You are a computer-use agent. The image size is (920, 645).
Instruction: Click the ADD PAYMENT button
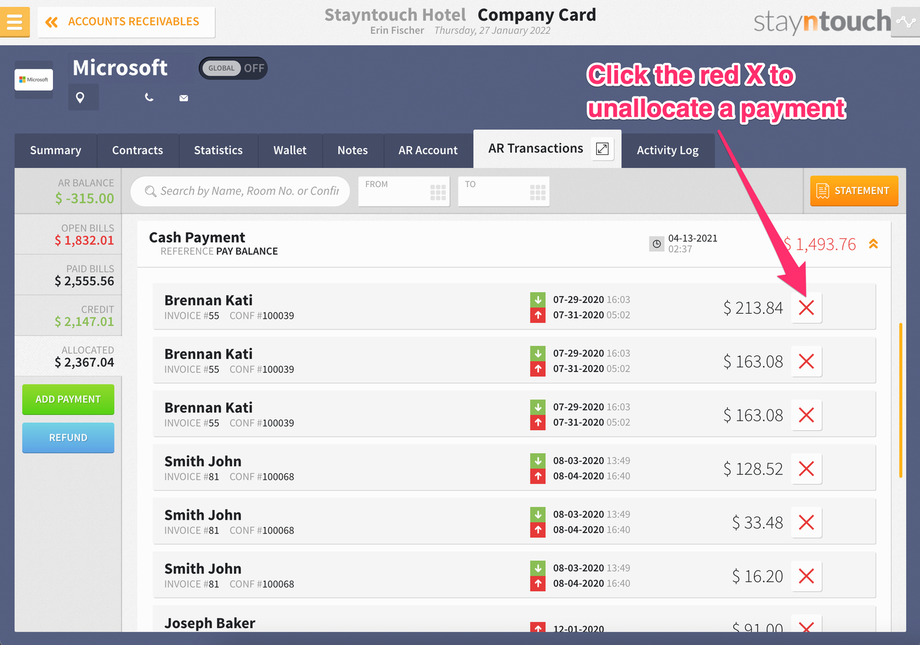[68, 399]
